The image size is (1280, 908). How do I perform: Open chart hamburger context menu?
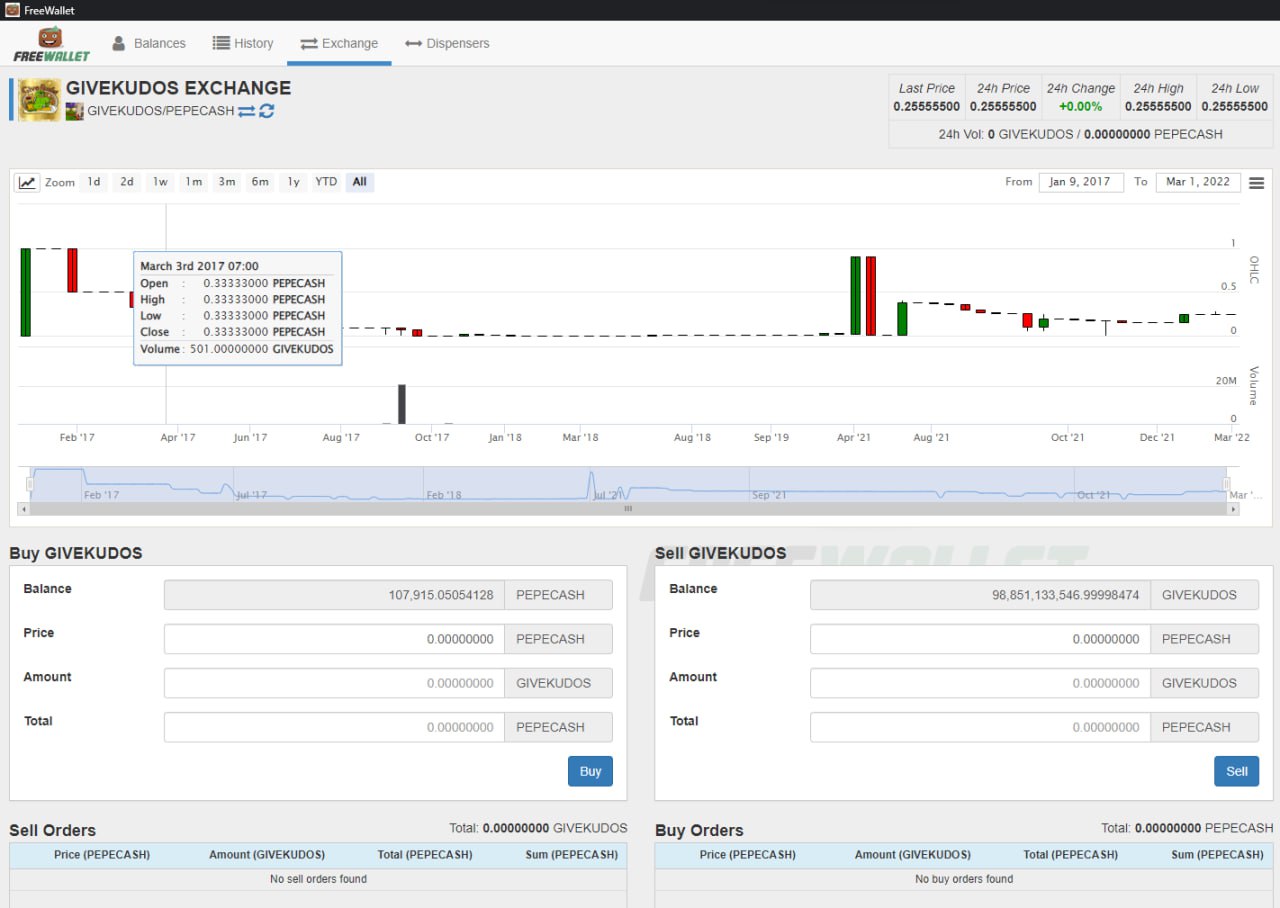click(x=1257, y=183)
